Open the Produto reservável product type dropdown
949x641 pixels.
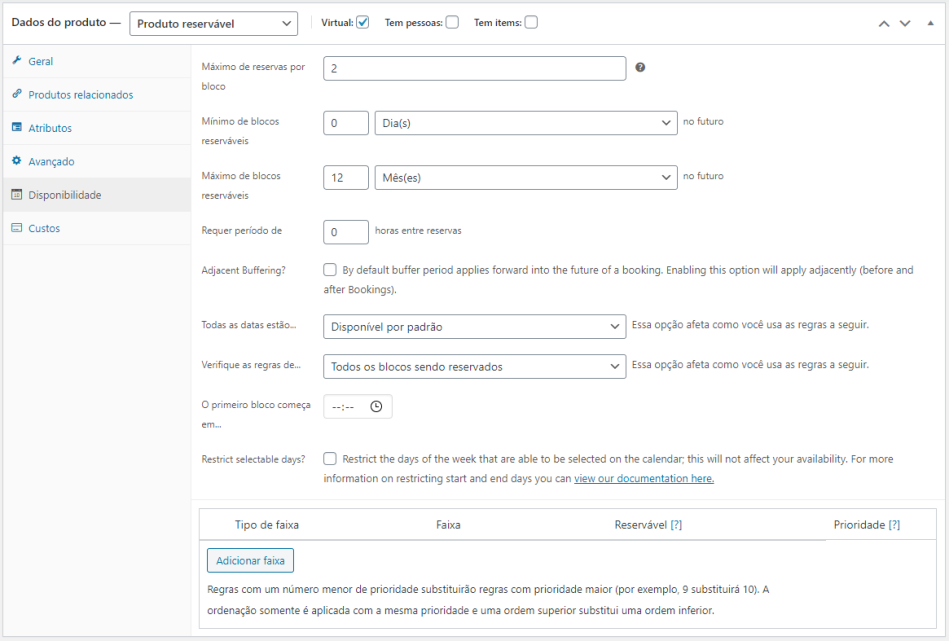(x=213, y=23)
